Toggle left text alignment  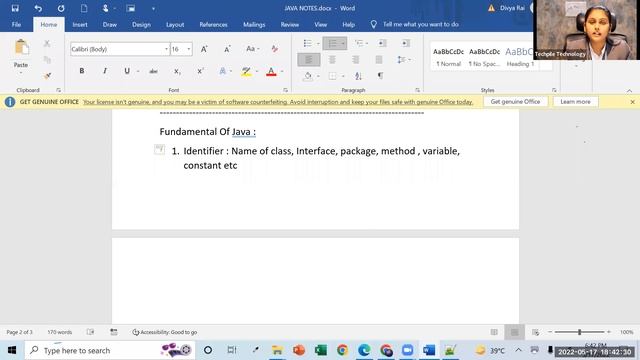pos(309,60)
